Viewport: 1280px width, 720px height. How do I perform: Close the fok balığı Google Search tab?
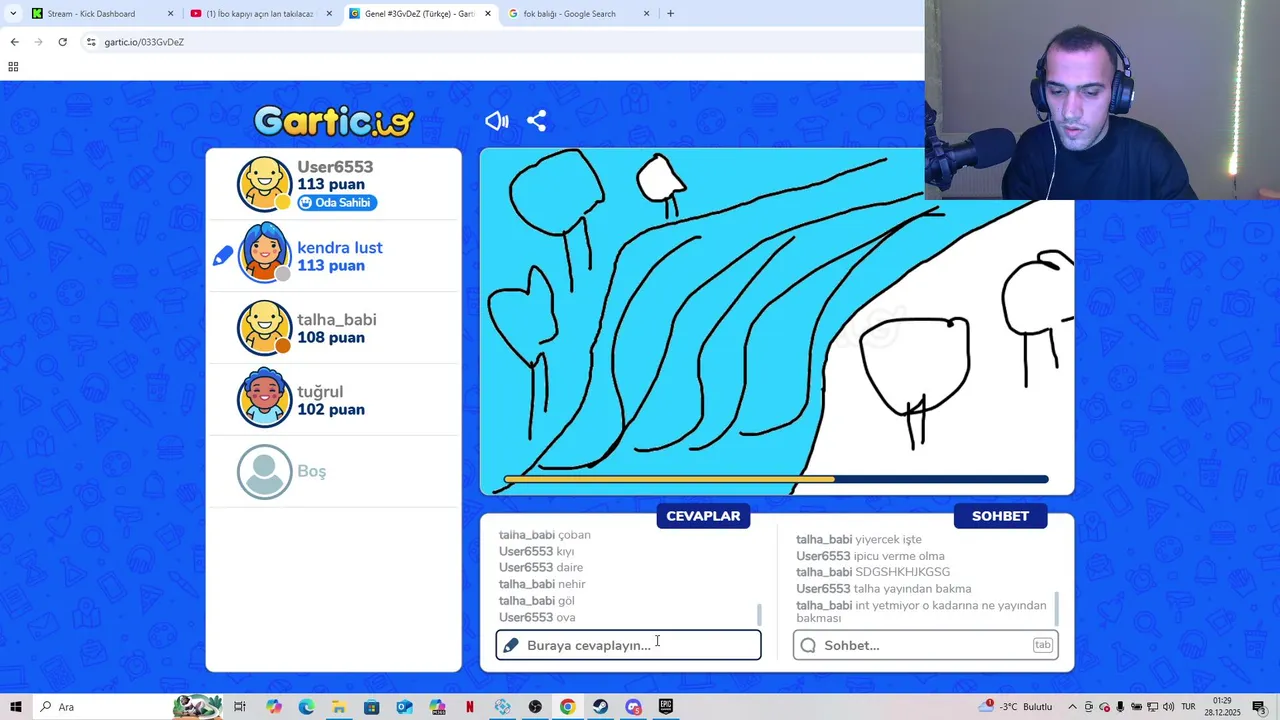coord(646,14)
